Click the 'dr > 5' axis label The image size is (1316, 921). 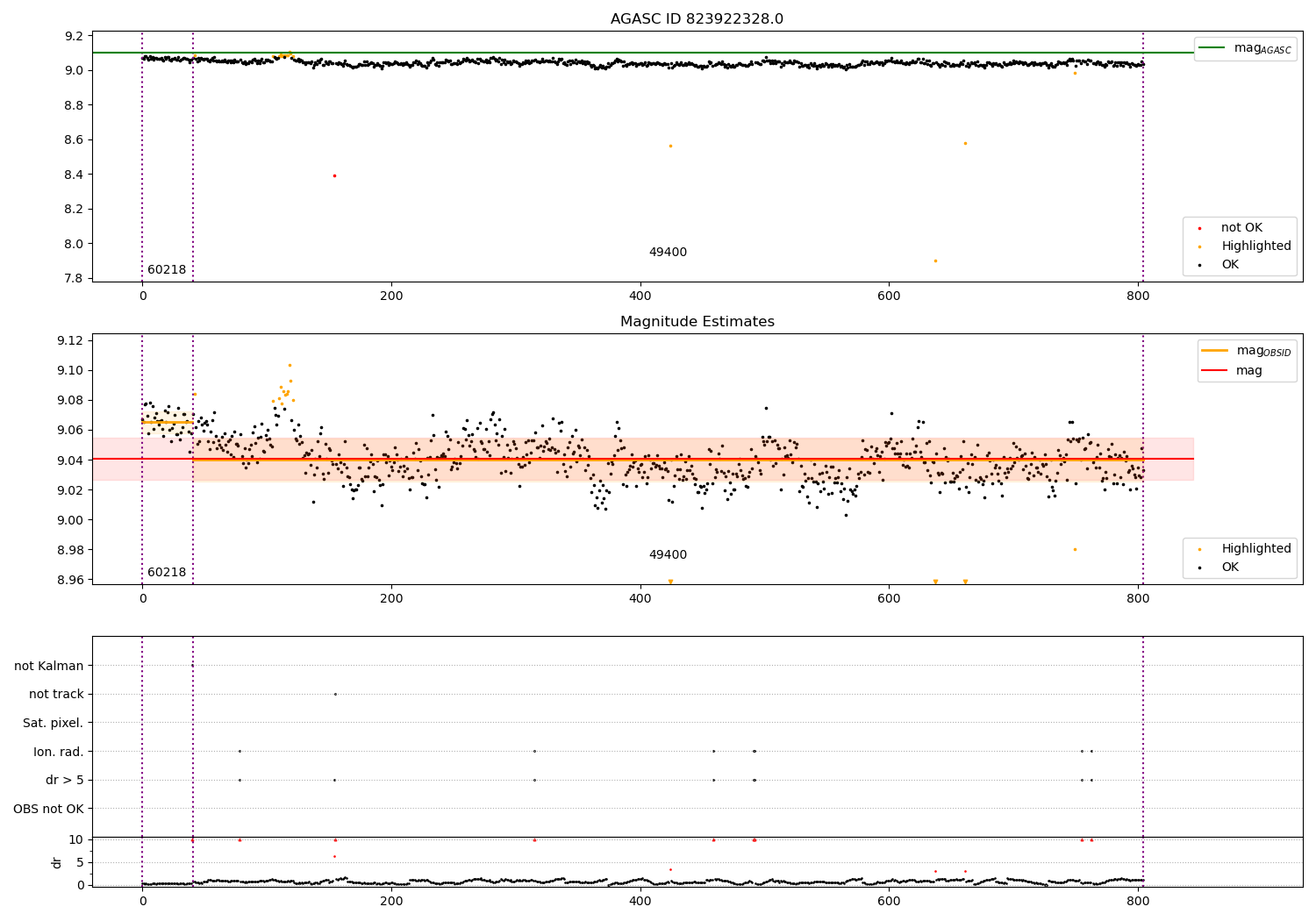pyautogui.click(x=65, y=780)
